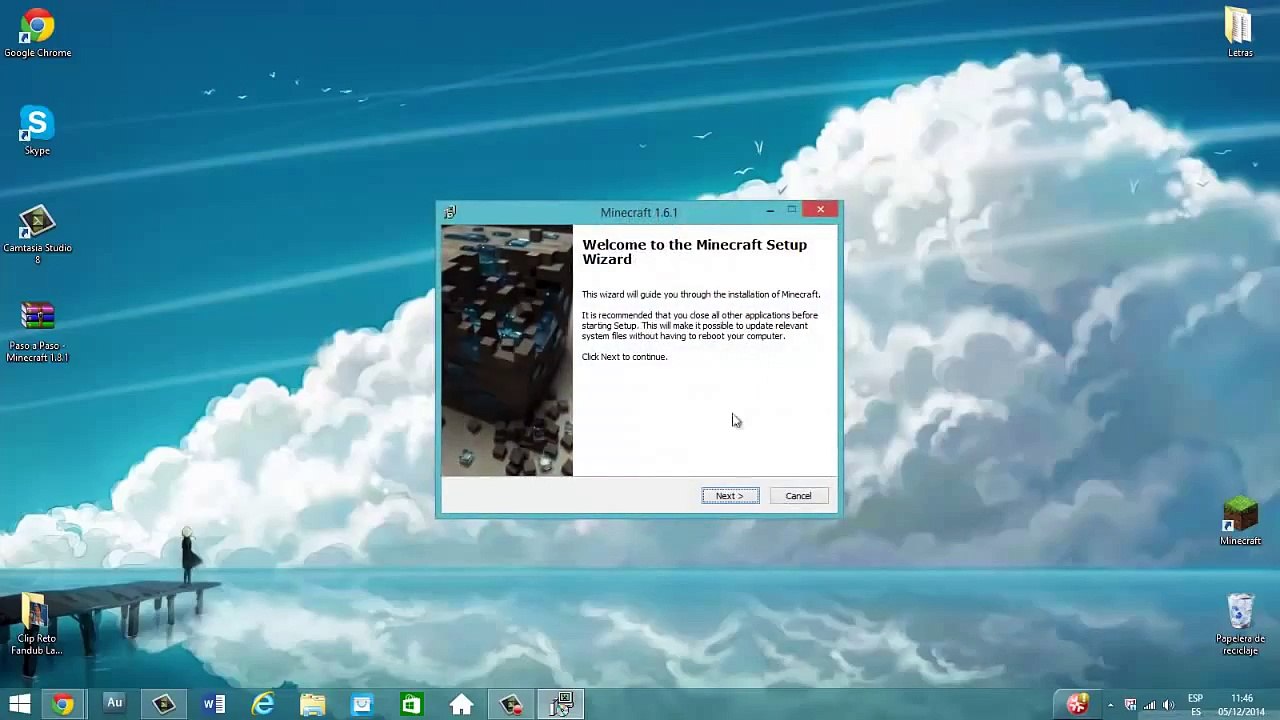Switch to Chrome in the taskbar
This screenshot has height=720, width=1280.
pos(63,704)
